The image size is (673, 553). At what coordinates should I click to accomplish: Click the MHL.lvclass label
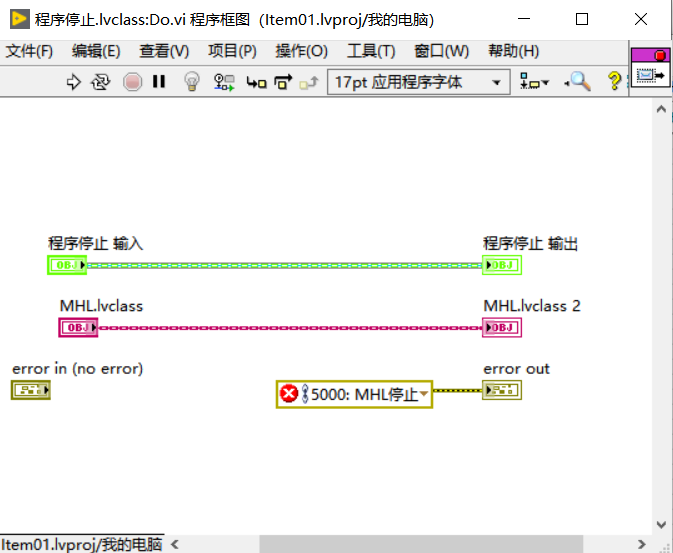tap(101, 306)
